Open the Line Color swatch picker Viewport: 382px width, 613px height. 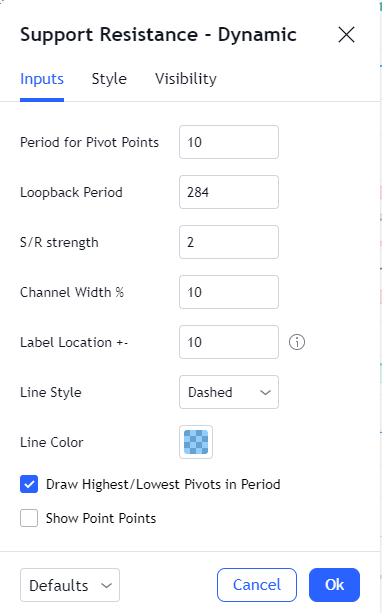pyautogui.click(x=196, y=442)
